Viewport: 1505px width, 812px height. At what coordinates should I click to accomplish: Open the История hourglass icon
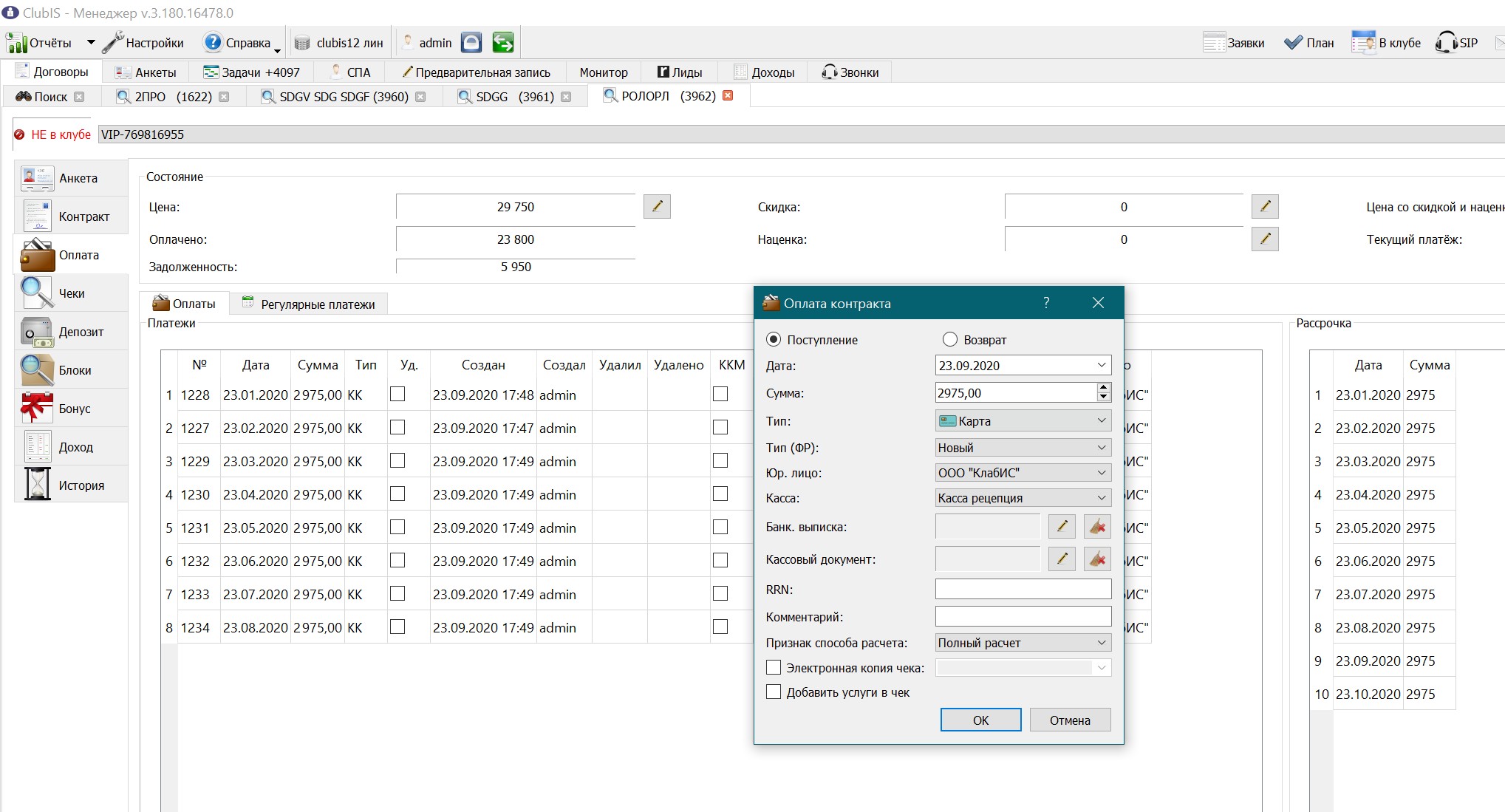[36, 485]
